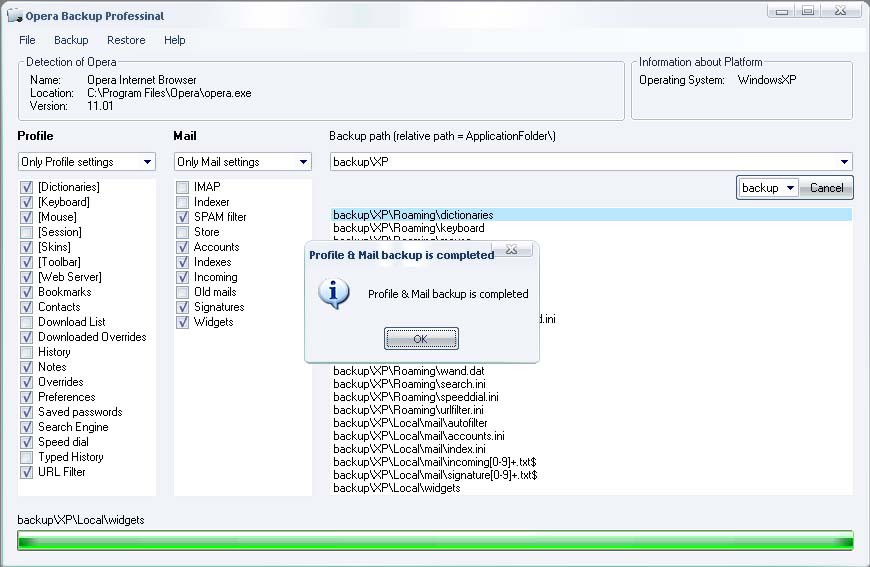Toggle the Accounts mail checkbox
The height and width of the screenshot is (567, 870).
click(183, 247)
